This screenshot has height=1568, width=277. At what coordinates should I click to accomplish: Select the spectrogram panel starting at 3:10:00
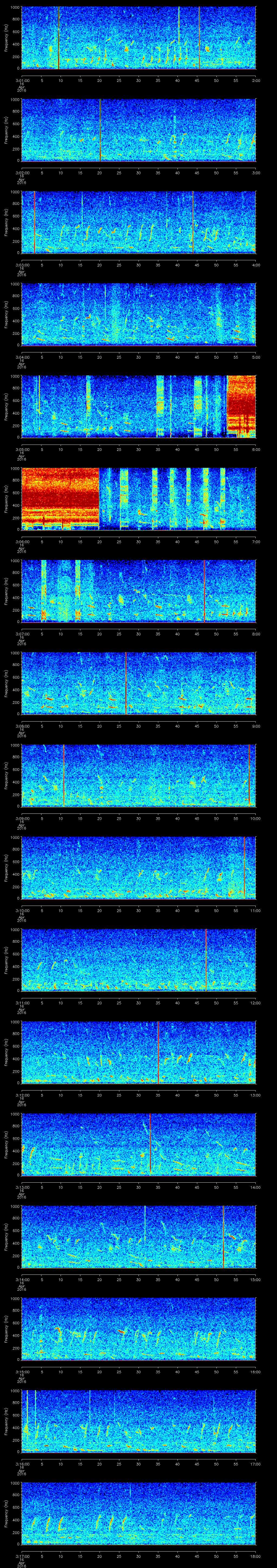pyautogui.click(x=139, y=868)
